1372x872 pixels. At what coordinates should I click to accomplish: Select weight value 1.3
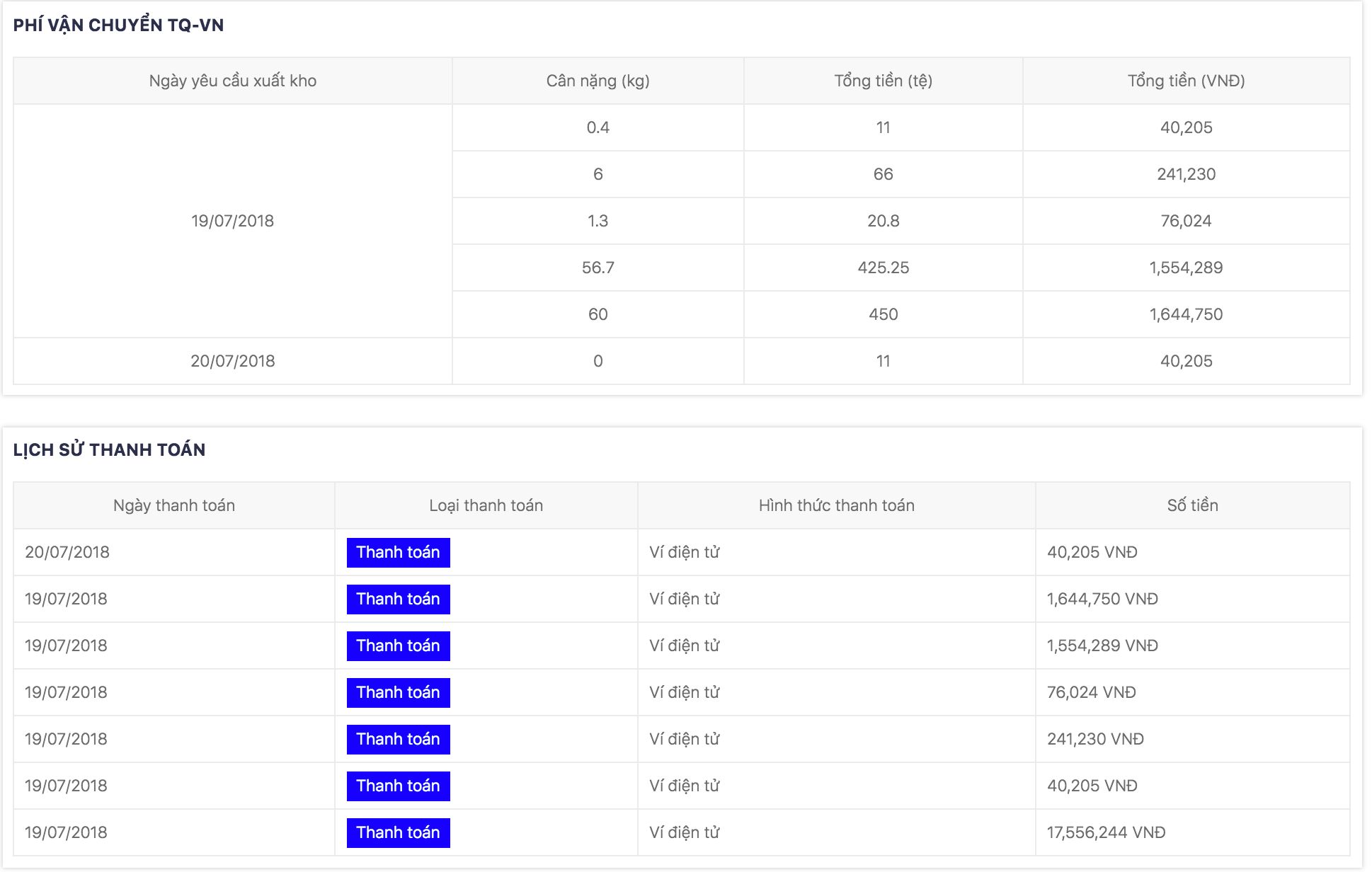click(598, 221)
